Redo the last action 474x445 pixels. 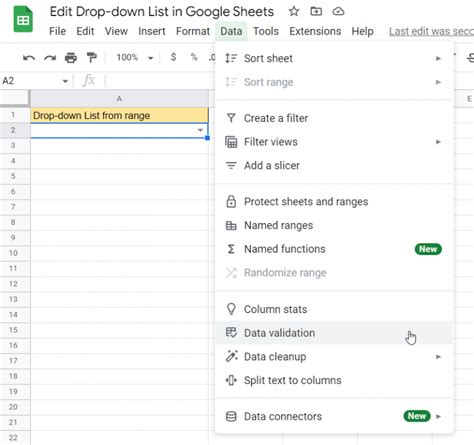(x=50, y=58)
